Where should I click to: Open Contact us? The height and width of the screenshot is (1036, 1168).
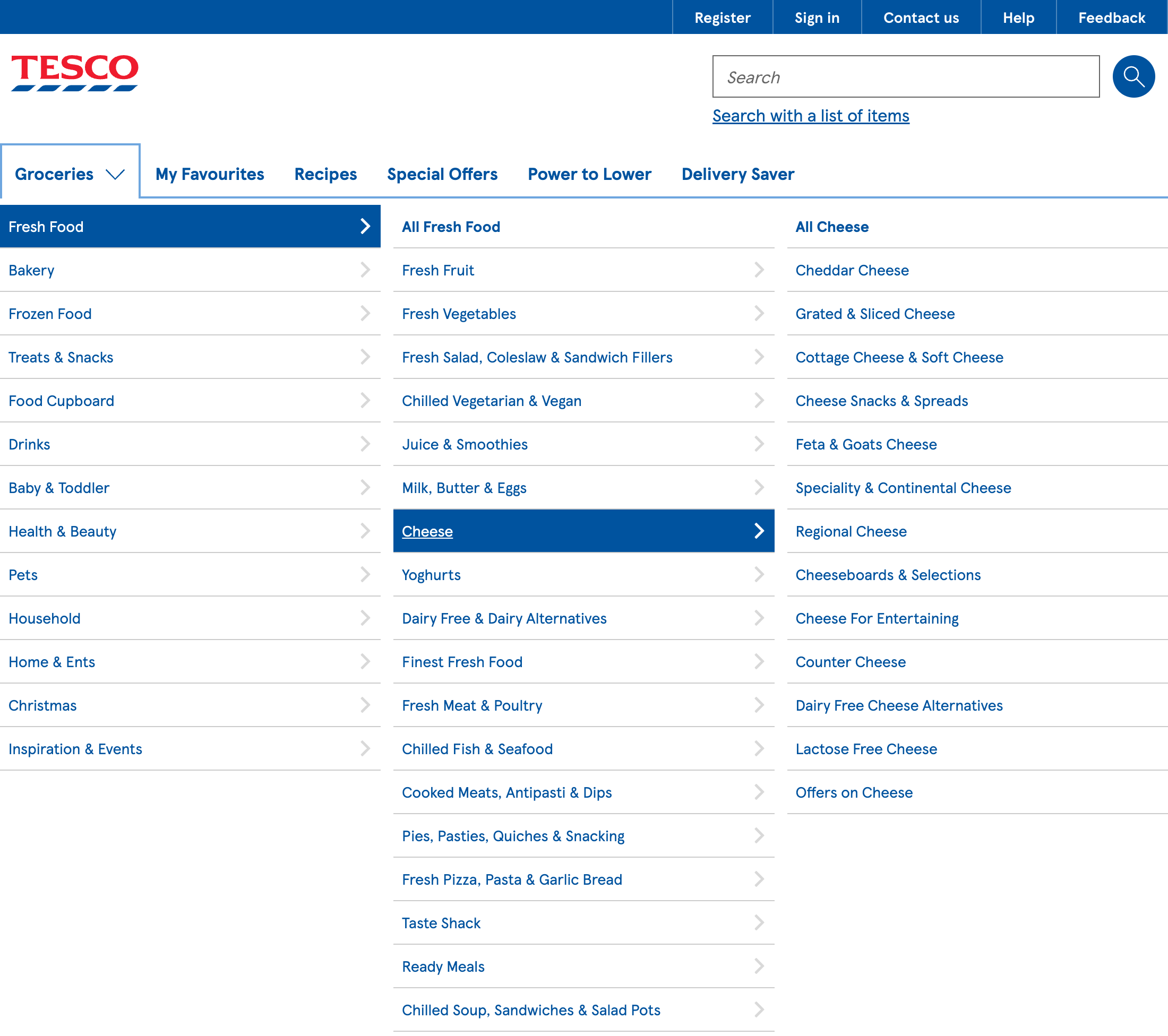pos(921,17)
